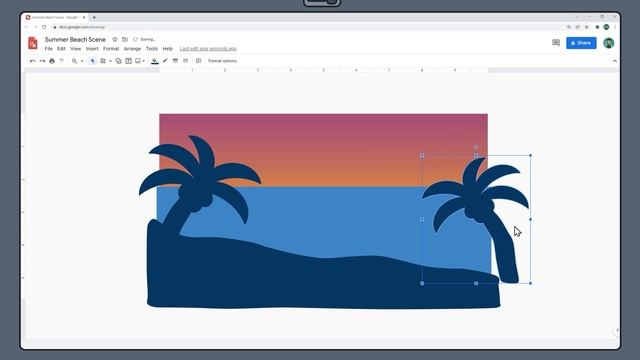Click the 'Last edit was seconds ago' link
Screen dimensions: 640x360
pyautogui.click(x=208, y=49)
